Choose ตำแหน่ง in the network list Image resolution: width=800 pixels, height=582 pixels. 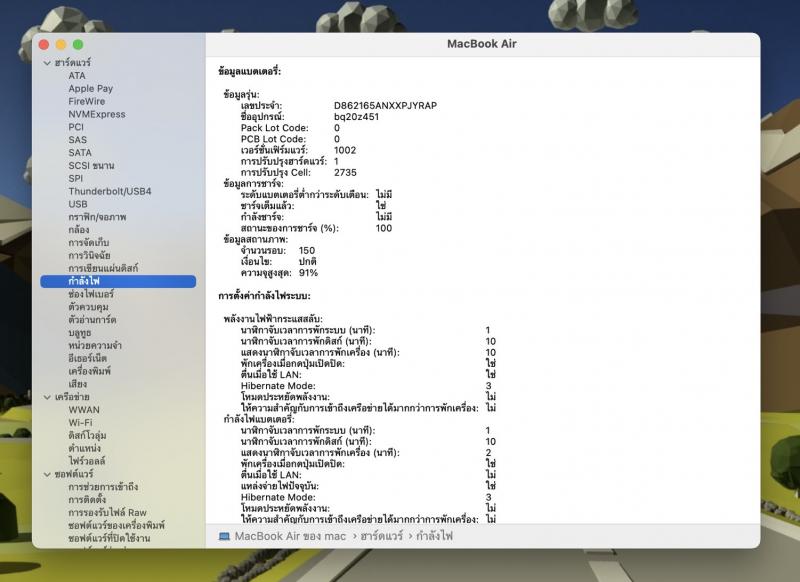[84, 448]
